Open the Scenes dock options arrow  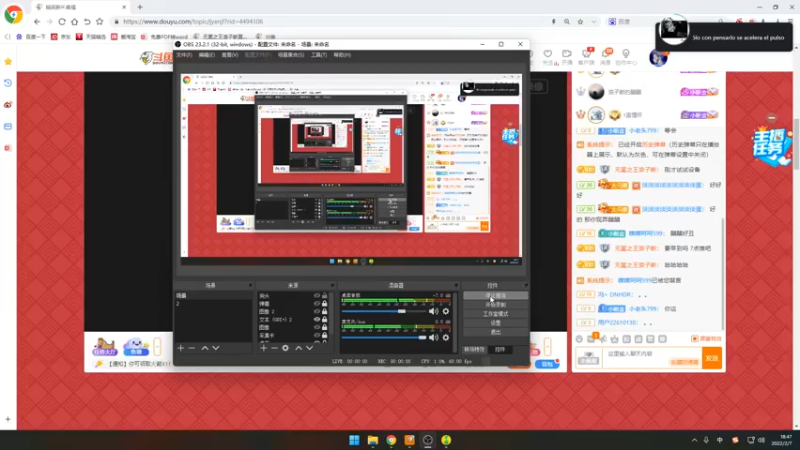pyautogui.click(x=250, y=285)
